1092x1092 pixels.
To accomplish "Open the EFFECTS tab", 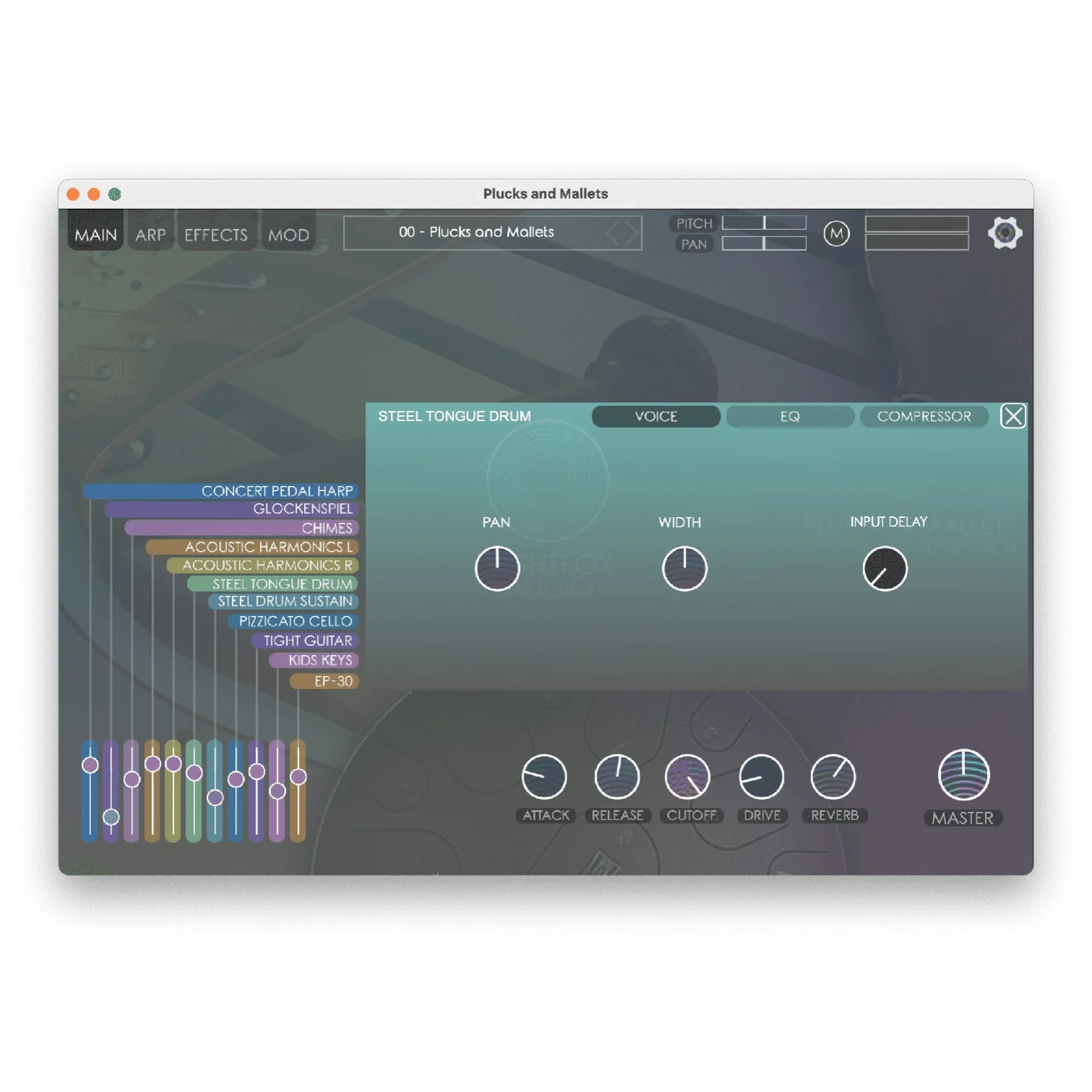I will [216, 230].
